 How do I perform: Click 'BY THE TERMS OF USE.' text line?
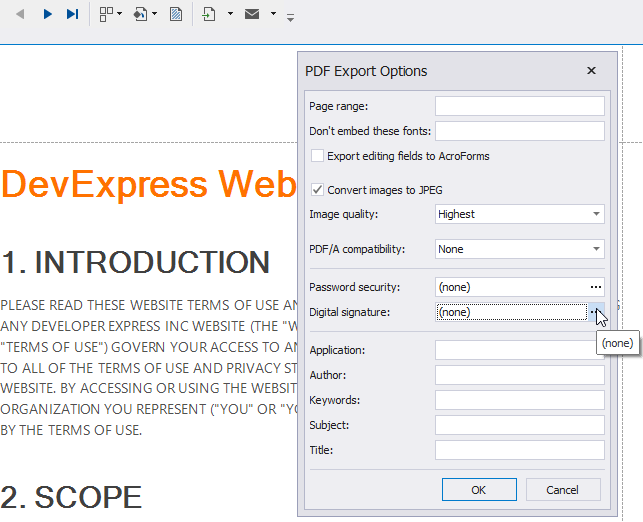coord(71,430)
